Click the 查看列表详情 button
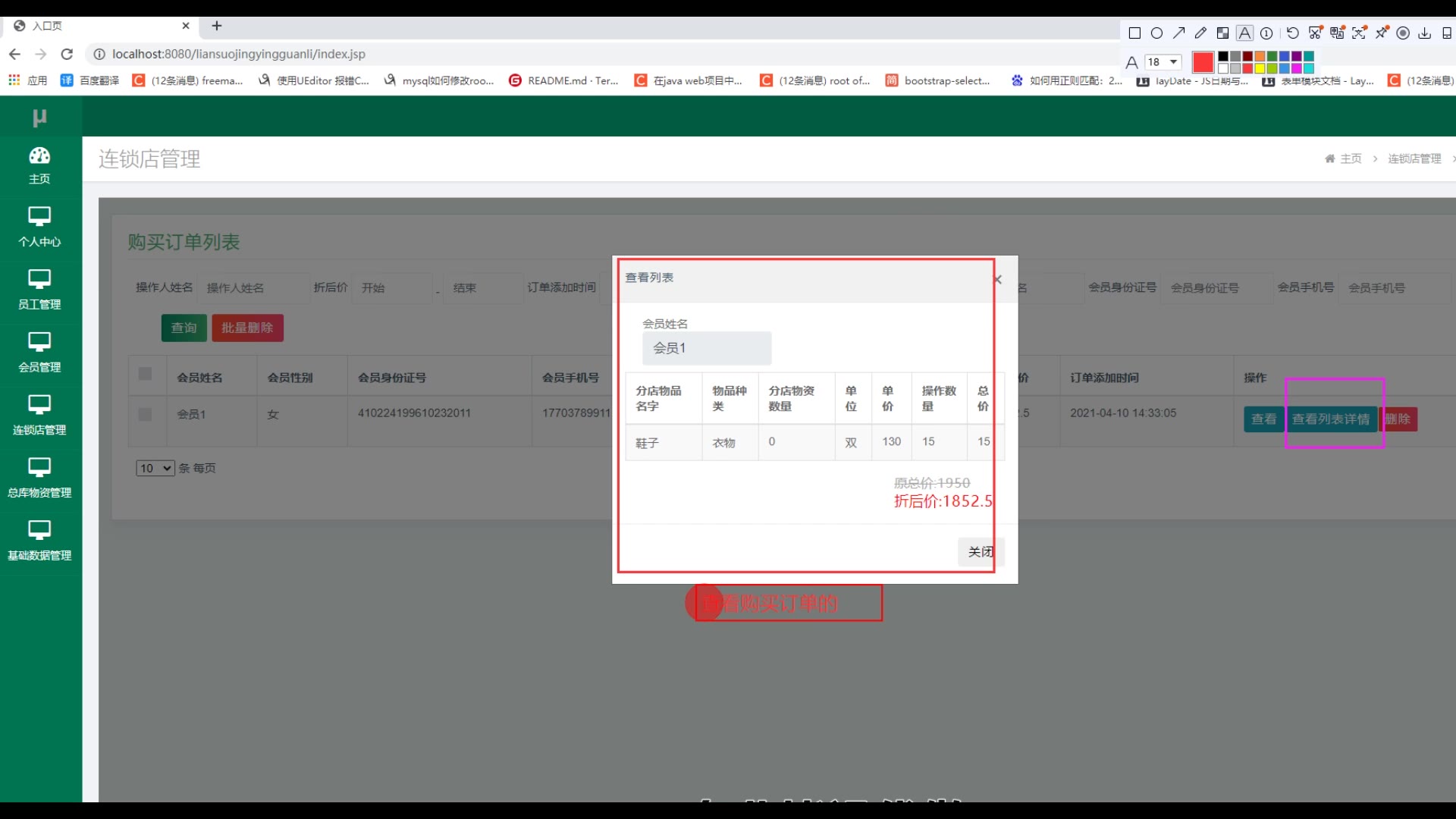Viewport: 1456px width, 819px height. [x=1330, y=419]
